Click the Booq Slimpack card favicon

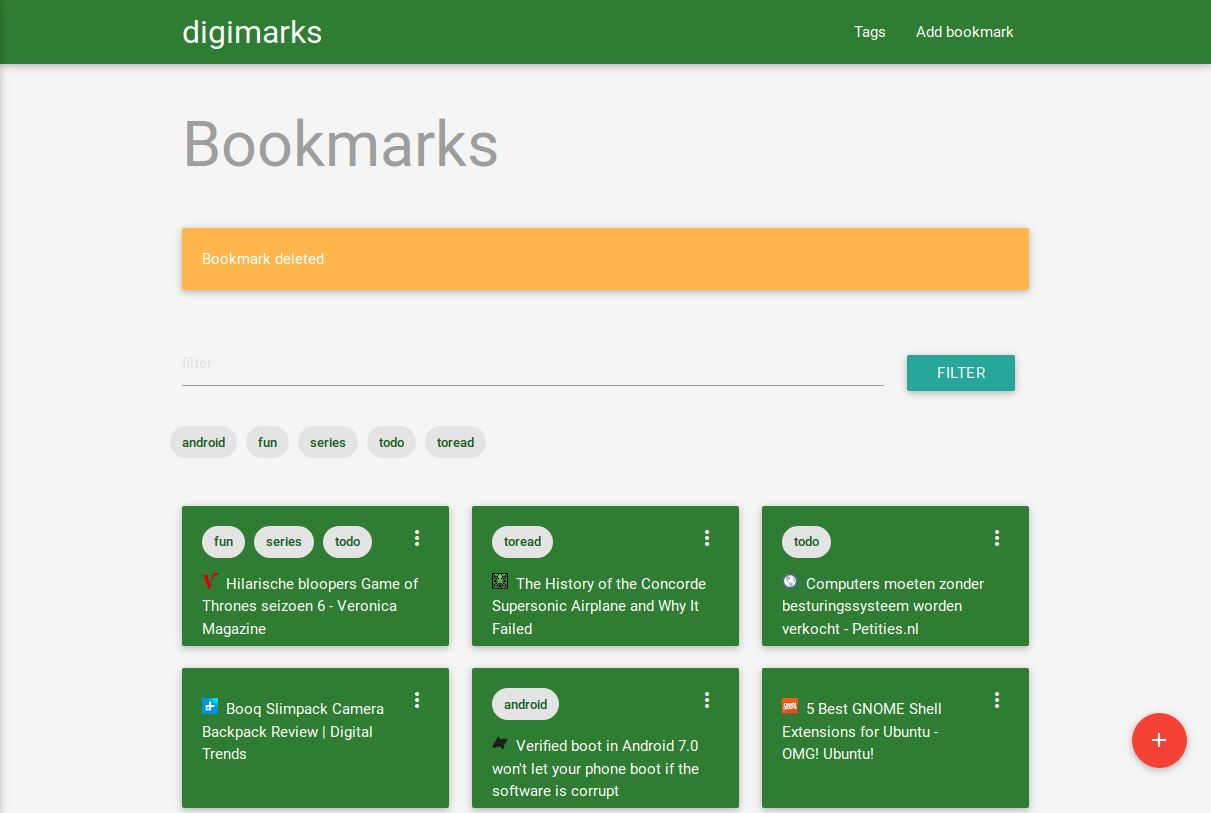click(x=209, y=706)
